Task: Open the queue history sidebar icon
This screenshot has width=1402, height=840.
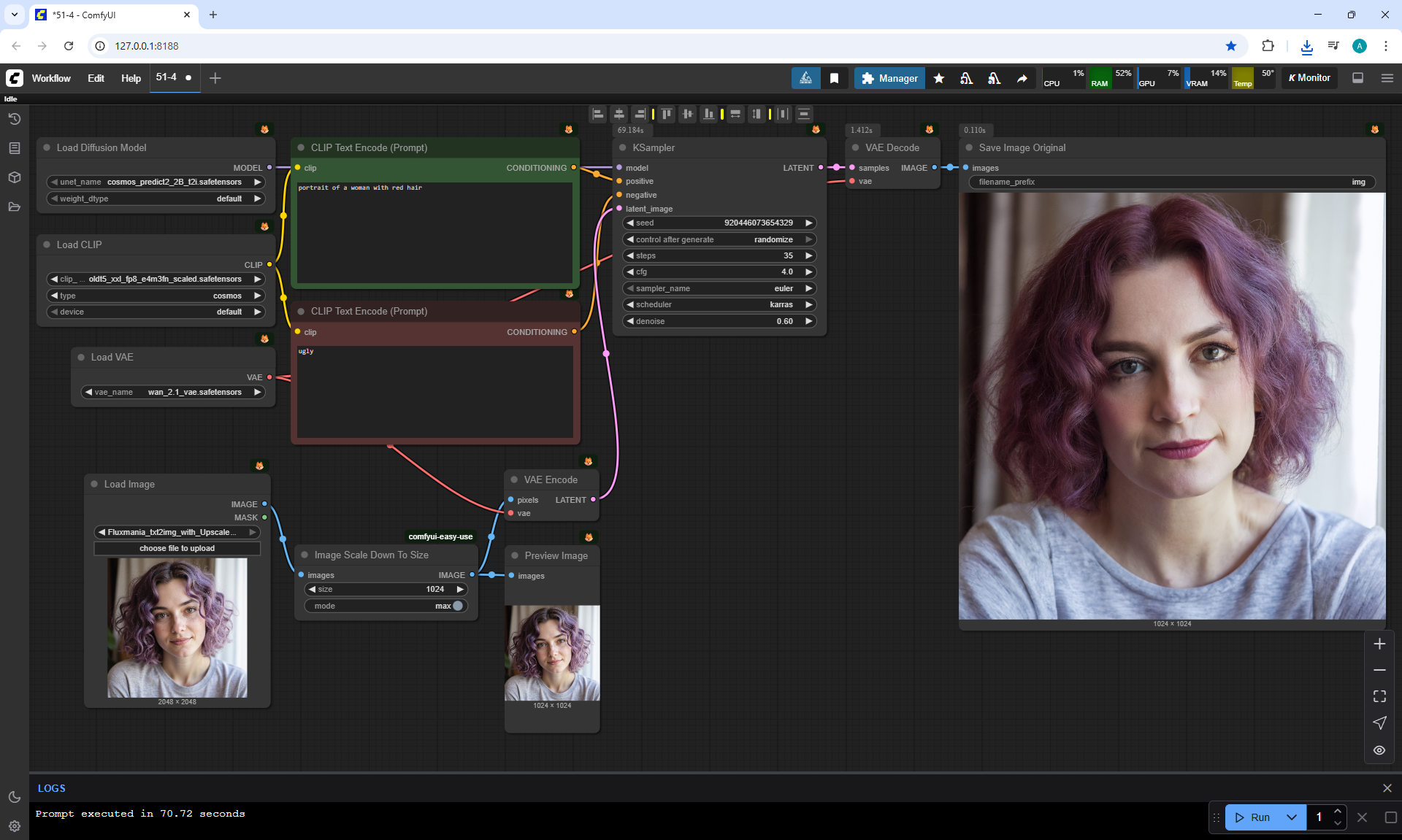Action: coord(14,119)
